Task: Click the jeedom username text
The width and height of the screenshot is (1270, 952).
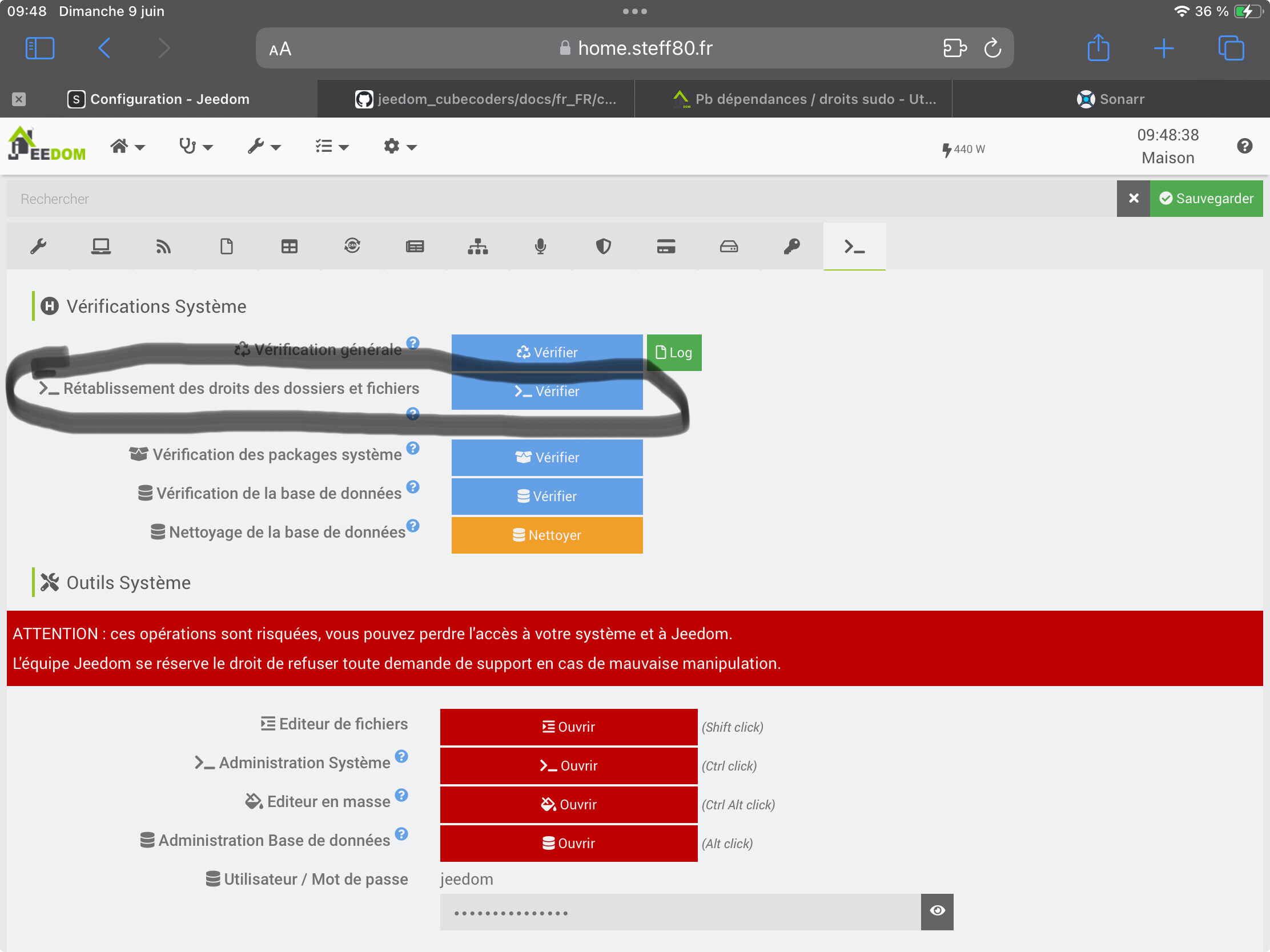Action: click(x=467, y=879)
